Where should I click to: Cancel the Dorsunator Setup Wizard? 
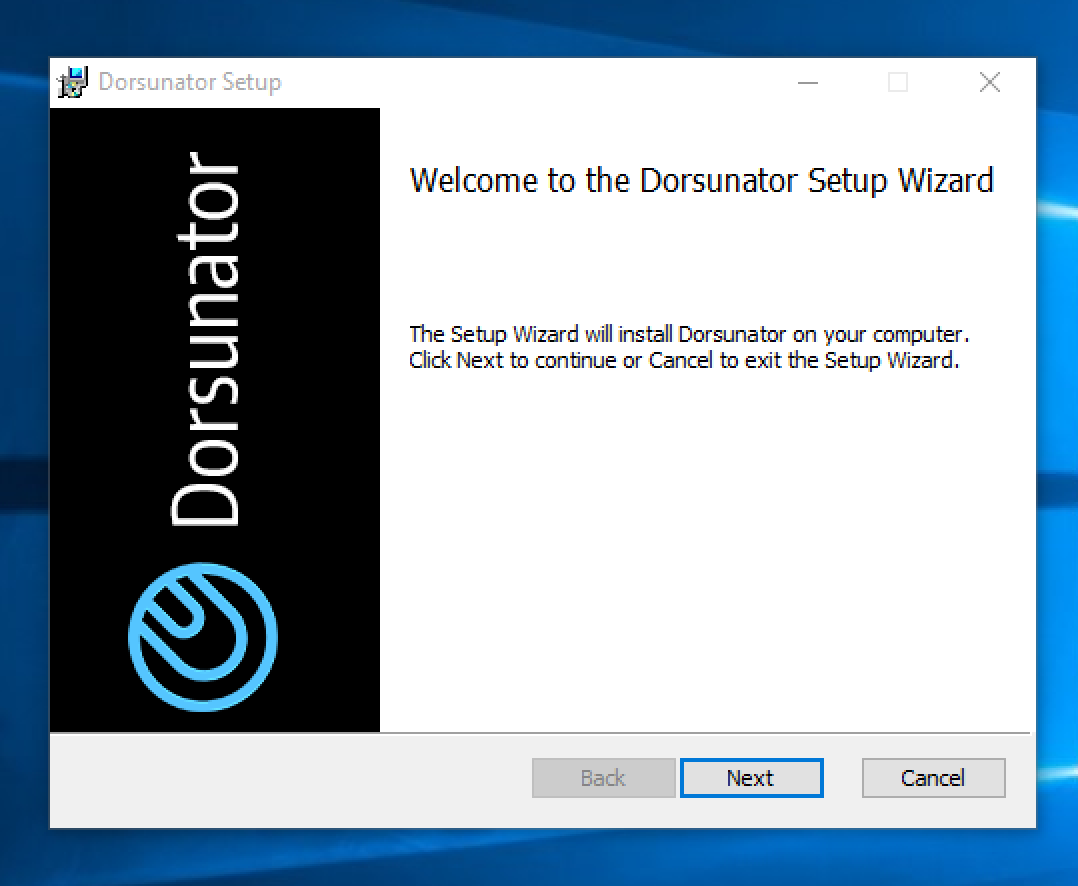[933, 778]
